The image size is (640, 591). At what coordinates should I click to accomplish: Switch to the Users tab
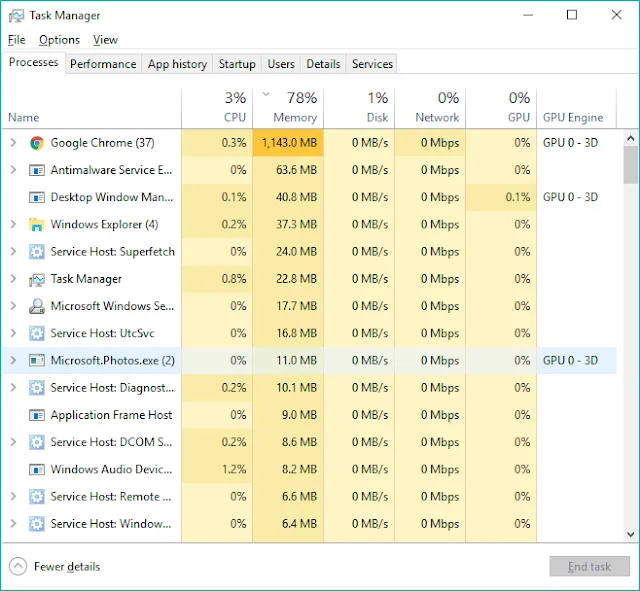pos(281,64)
